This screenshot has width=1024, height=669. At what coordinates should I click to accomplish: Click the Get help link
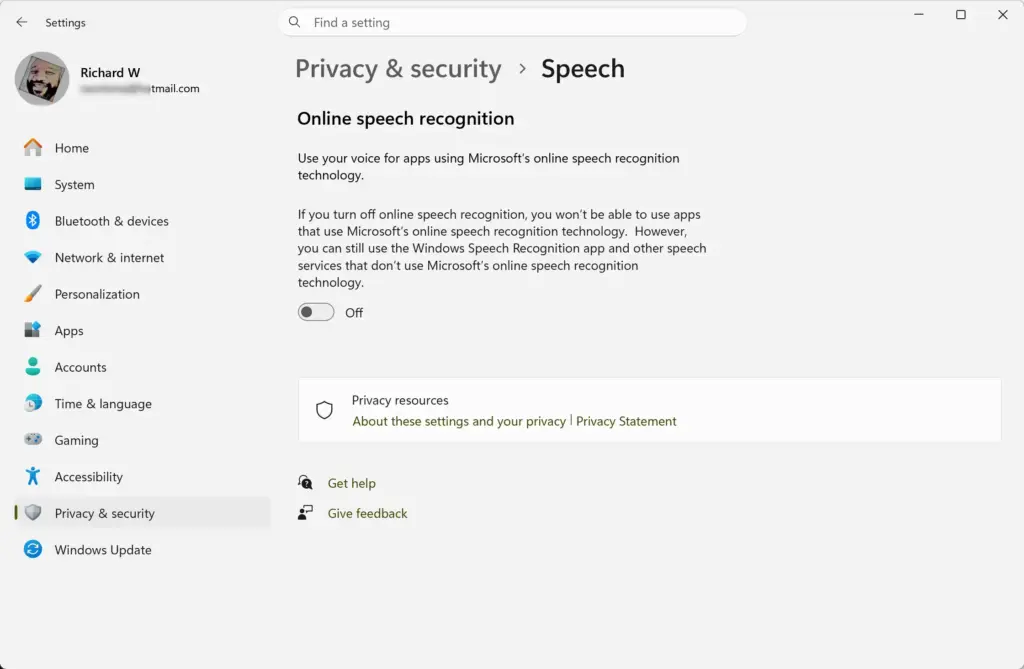351,483
